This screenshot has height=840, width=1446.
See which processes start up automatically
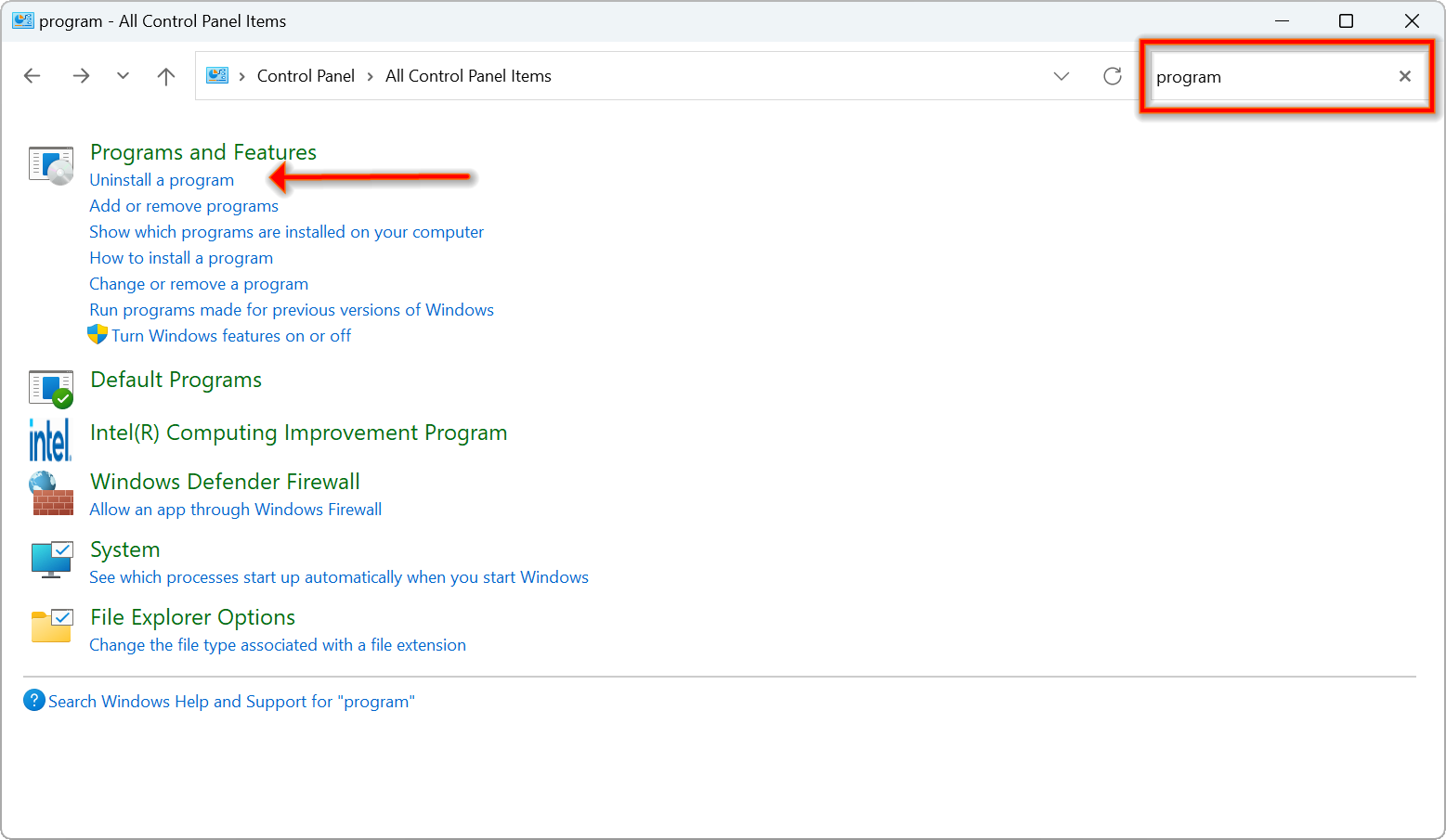coord(339,577)
